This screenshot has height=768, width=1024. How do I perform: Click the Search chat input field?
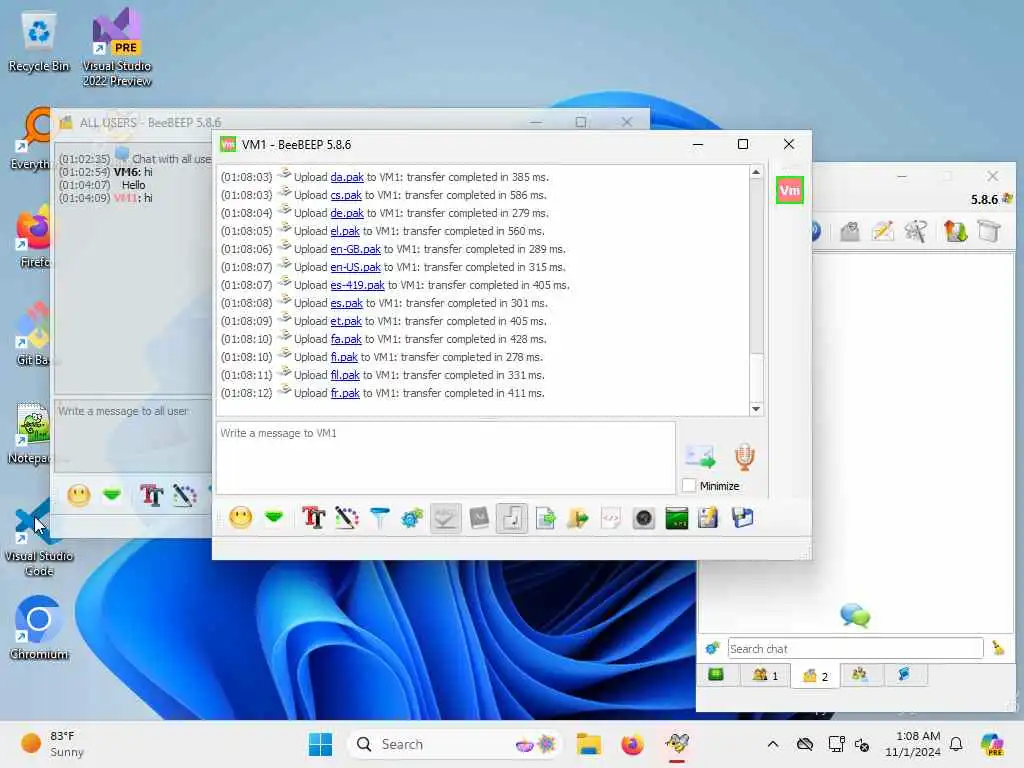click(855, 648)
